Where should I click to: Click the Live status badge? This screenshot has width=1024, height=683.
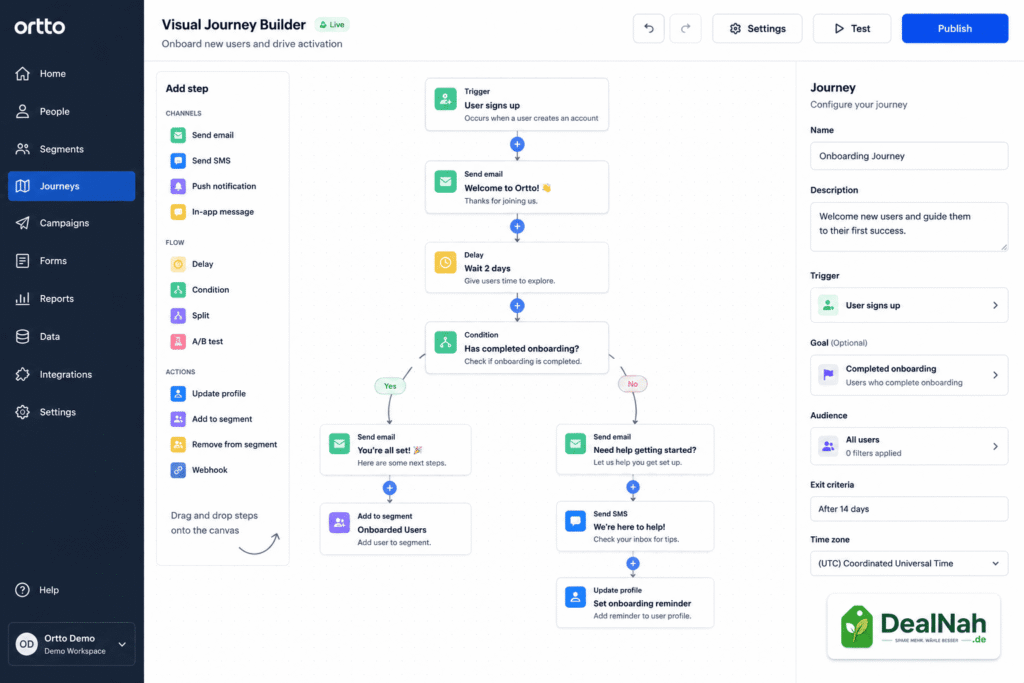pyautogui.click(x=332, y=25)
